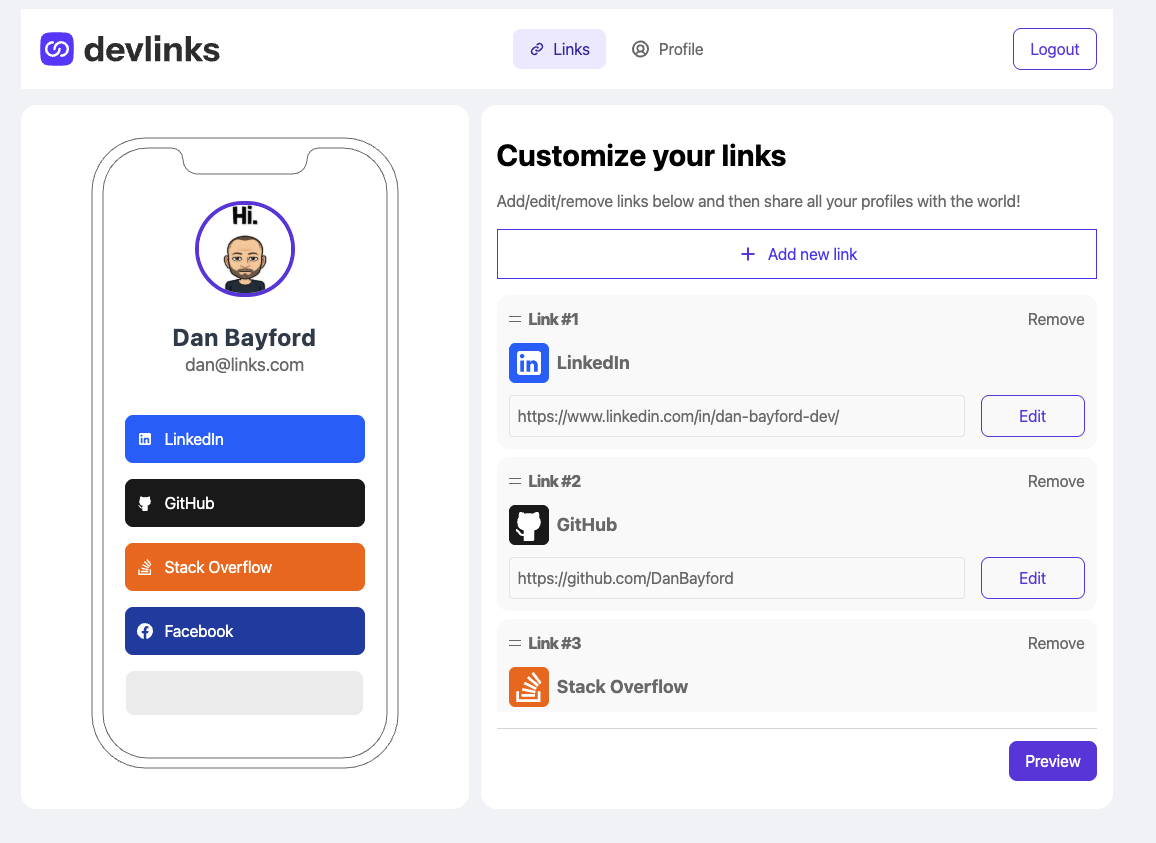
Task: Edit the LinkedIn link URL
Action: coord(1032,416)
